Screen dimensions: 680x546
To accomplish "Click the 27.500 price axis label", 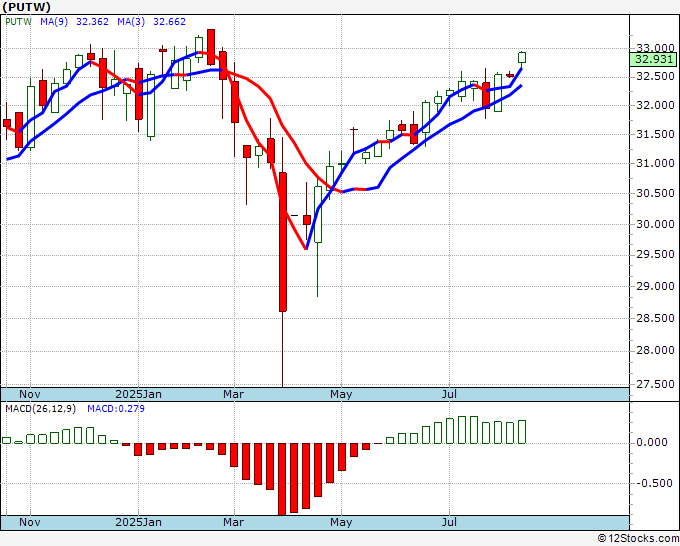I will pos(655,384).
